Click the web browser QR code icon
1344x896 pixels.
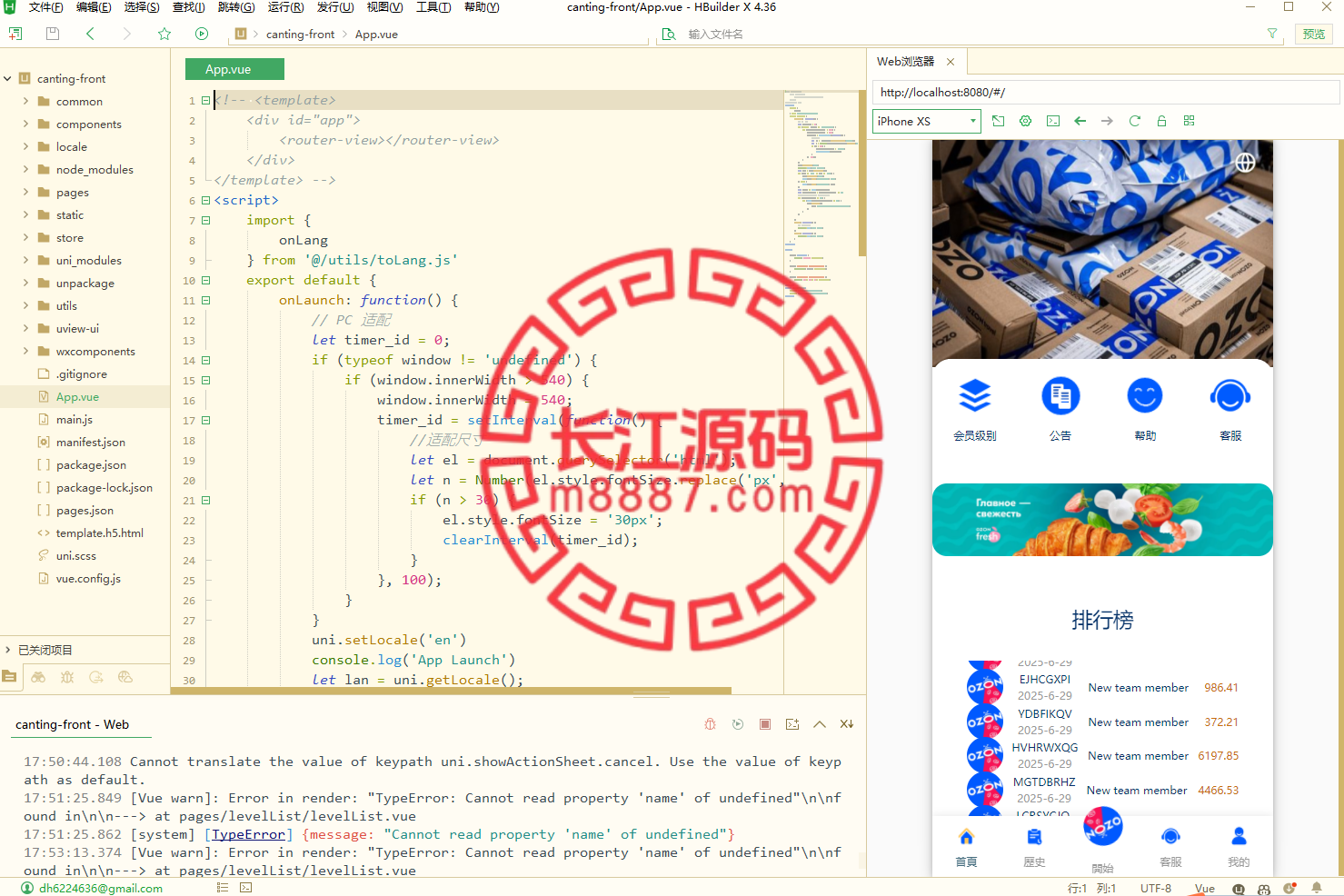[1189, 121]
